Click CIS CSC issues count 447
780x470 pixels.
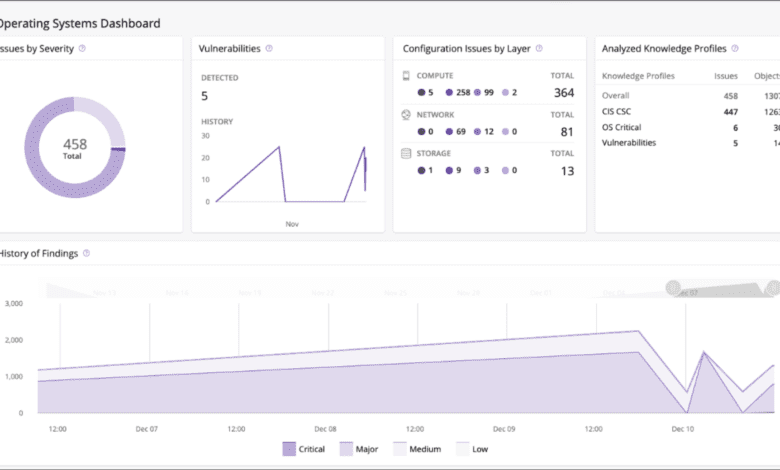click(730, 112)
